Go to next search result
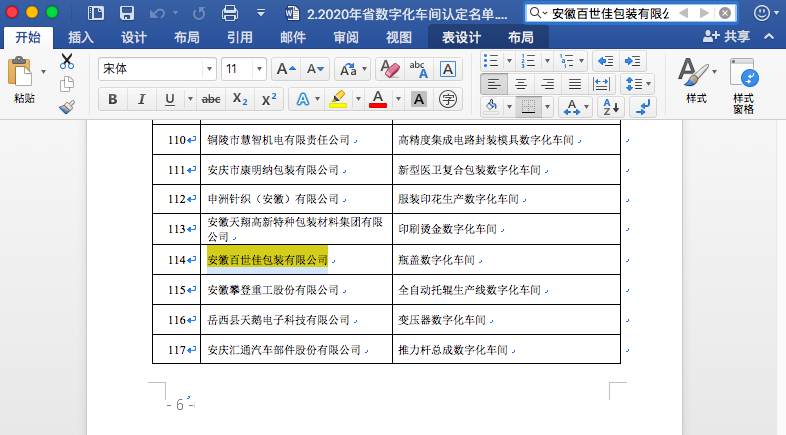Screen dimensions: 786x435 pos(704,13)
